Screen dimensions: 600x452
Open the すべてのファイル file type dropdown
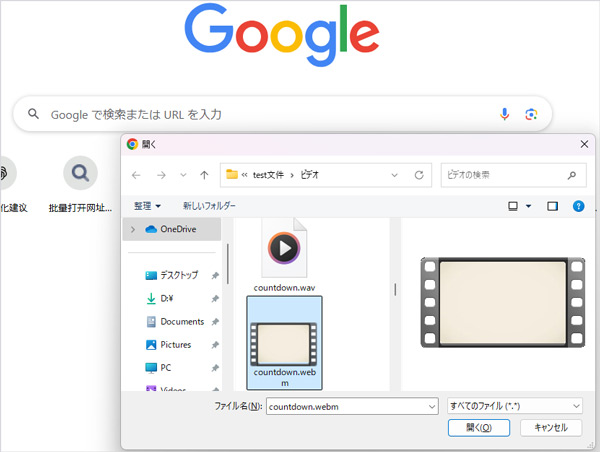[x=515, y=406]
